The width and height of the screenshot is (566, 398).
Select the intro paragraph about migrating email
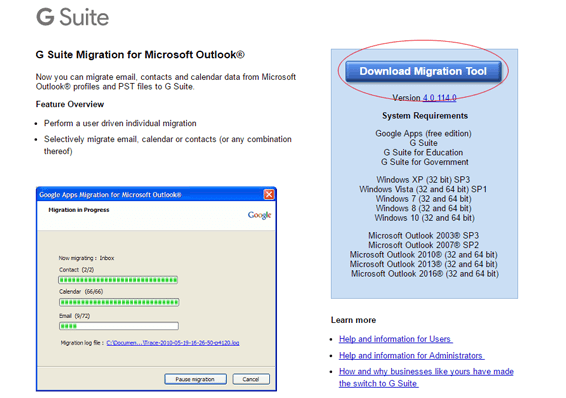[166, 82]
